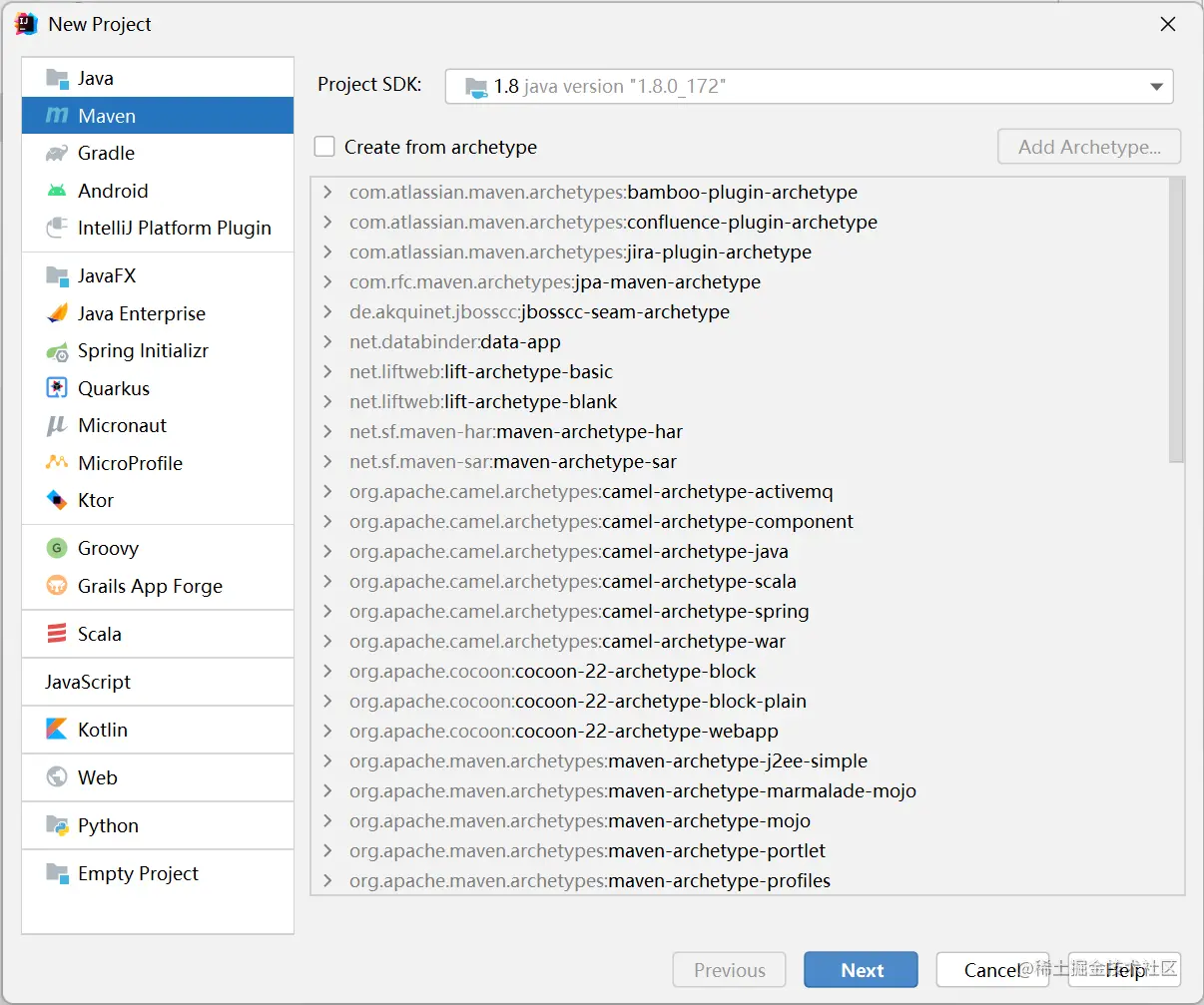Click the Web globe icon
The image size is (1204, 1005).
57,777
